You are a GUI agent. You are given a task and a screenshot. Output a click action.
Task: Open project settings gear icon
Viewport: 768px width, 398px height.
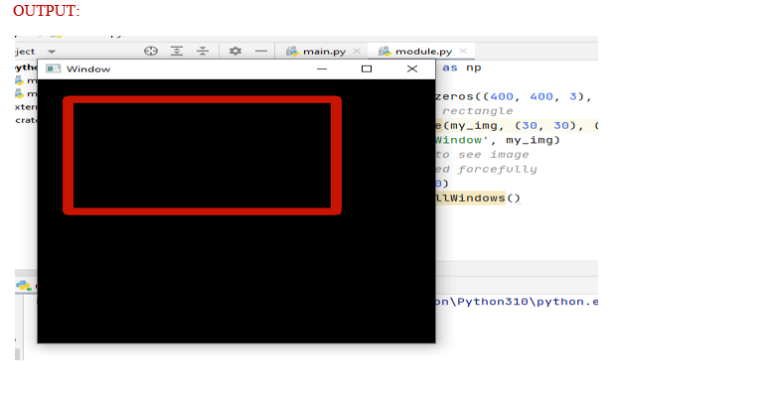[x=236, y=51]
